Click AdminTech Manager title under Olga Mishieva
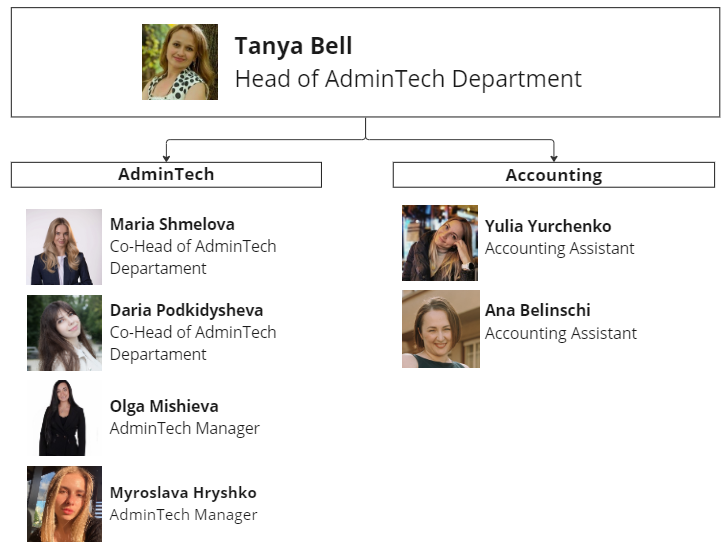The image size is (728, 548). 184,428
